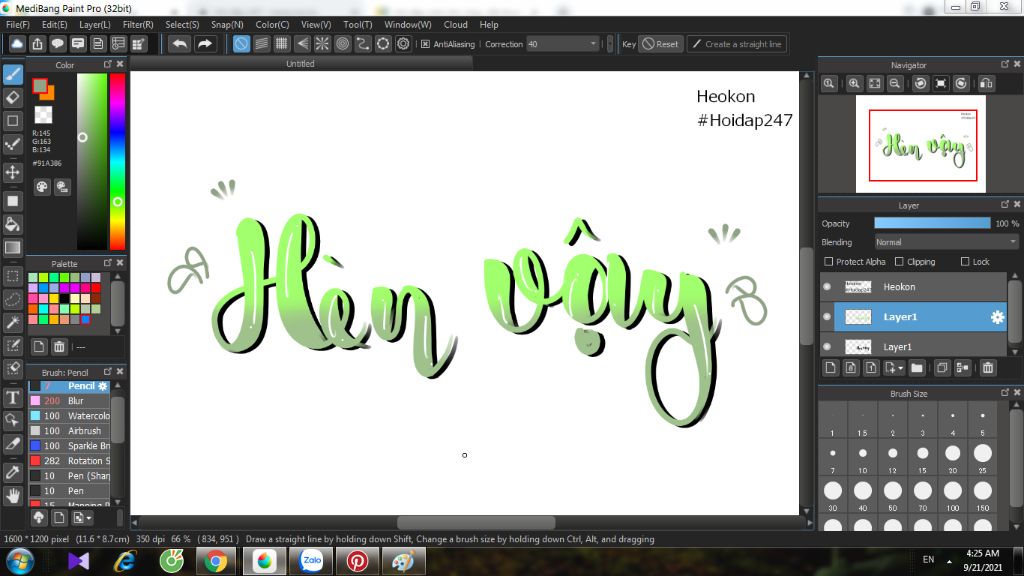1024x576 pixels.
Task: Select the Bucket fill tool
Action: pyautogui.click(x=12, y=225)
